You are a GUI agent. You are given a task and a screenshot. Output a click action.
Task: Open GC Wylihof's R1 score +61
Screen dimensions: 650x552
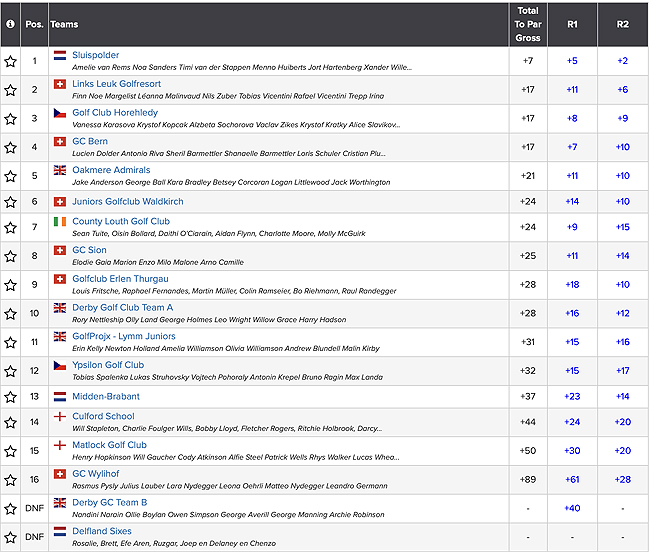point(572,479)
